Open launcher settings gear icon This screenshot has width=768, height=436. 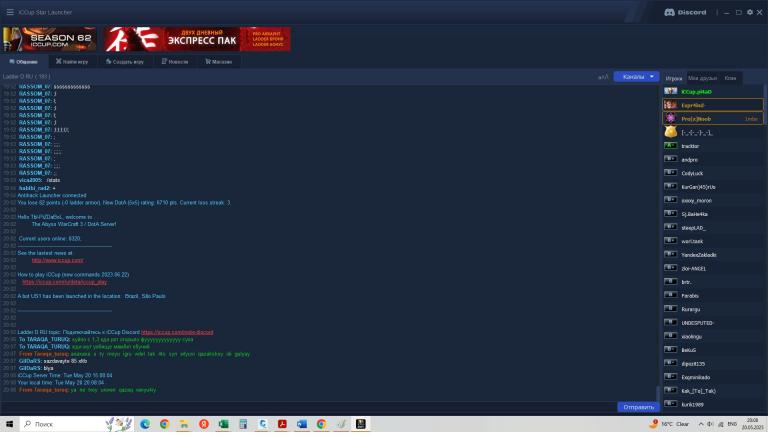[750, 12]
